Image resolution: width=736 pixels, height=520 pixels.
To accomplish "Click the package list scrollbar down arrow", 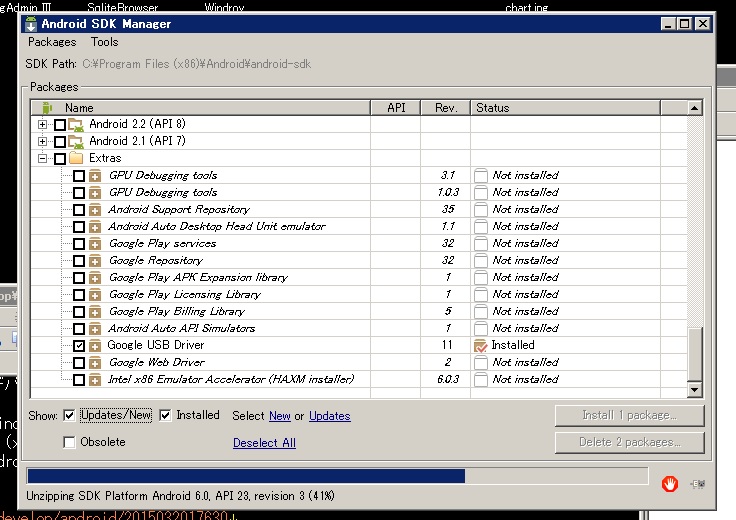I will [x=695, y=389].
